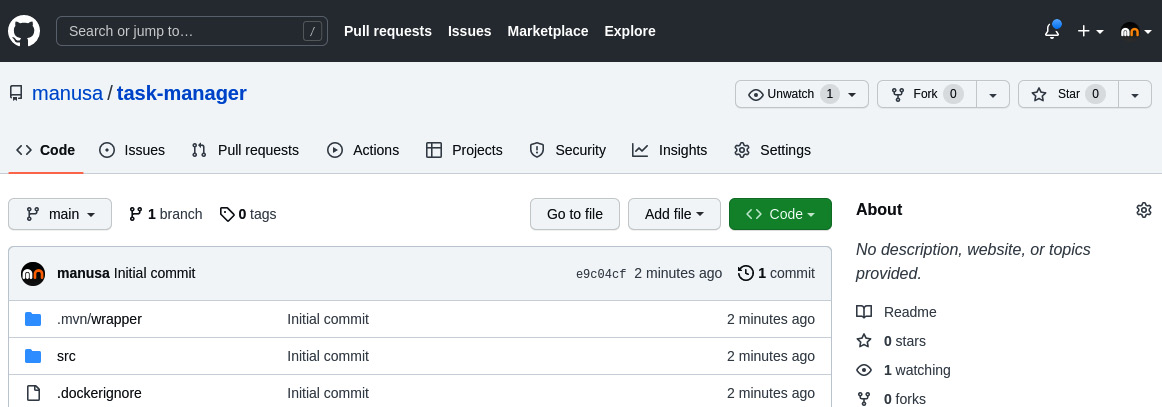Open Initial commit message for src
This screenshot has height=407, width=1162.
pos(328,357)
